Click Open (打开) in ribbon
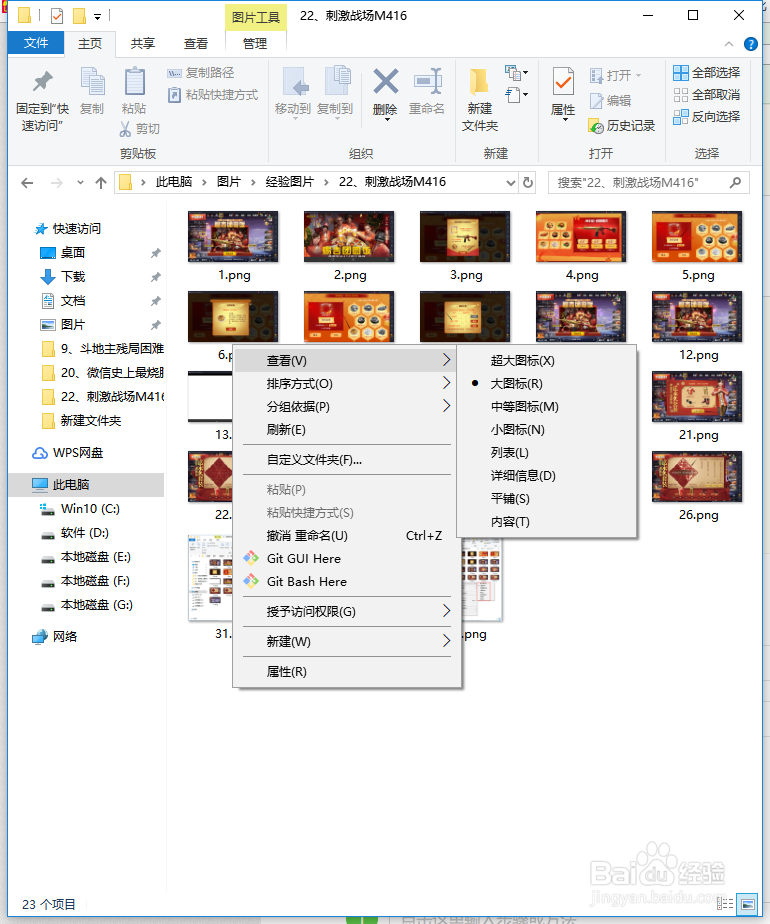The height and width of the screenshot is (924, 770). pos(616,75)
